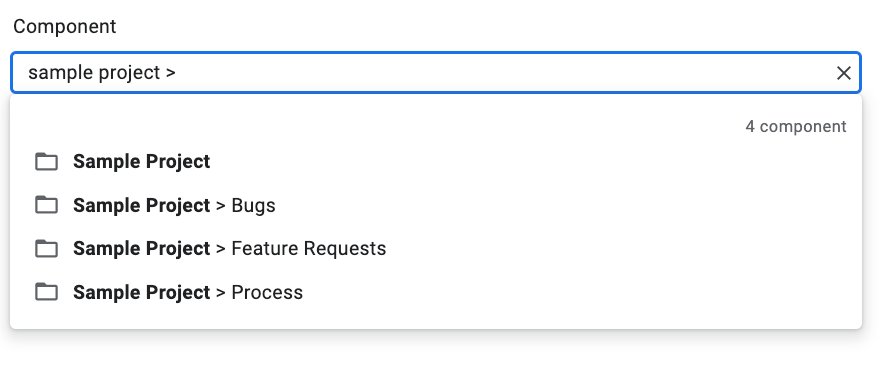Click the folder icon on the Process row

point(47,292)
